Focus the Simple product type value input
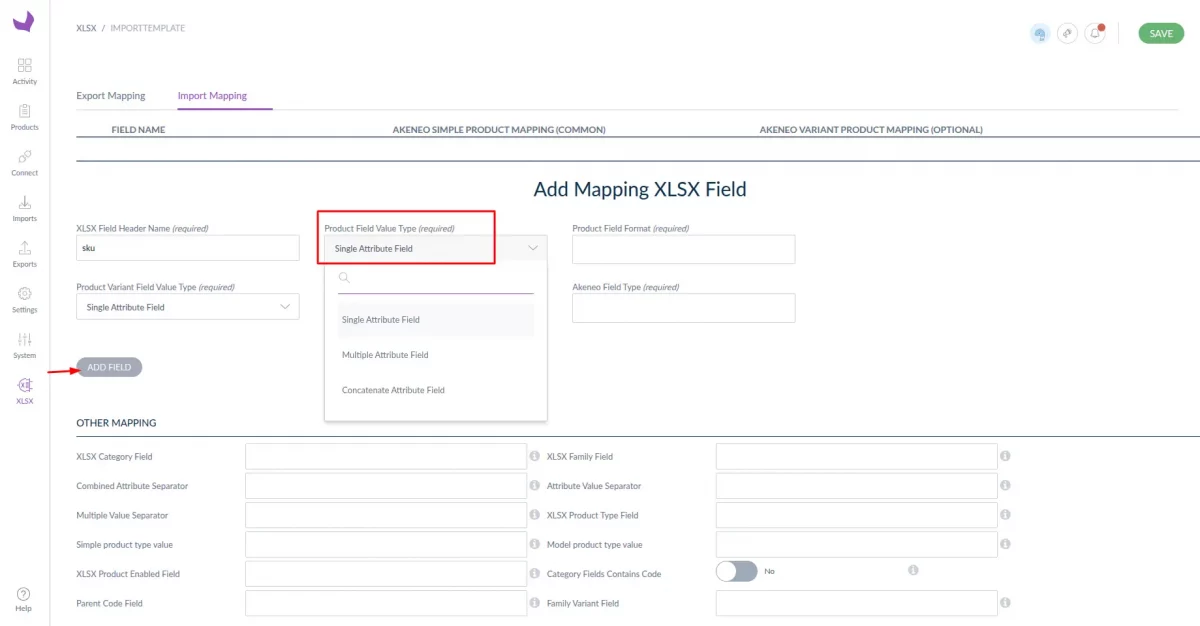This screenshot has height=626, width=1200. click(386, 545)
